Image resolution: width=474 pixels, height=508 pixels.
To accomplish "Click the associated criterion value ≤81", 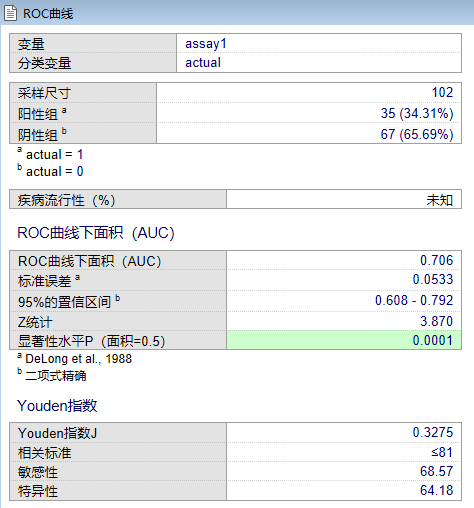I will point(442,452).
